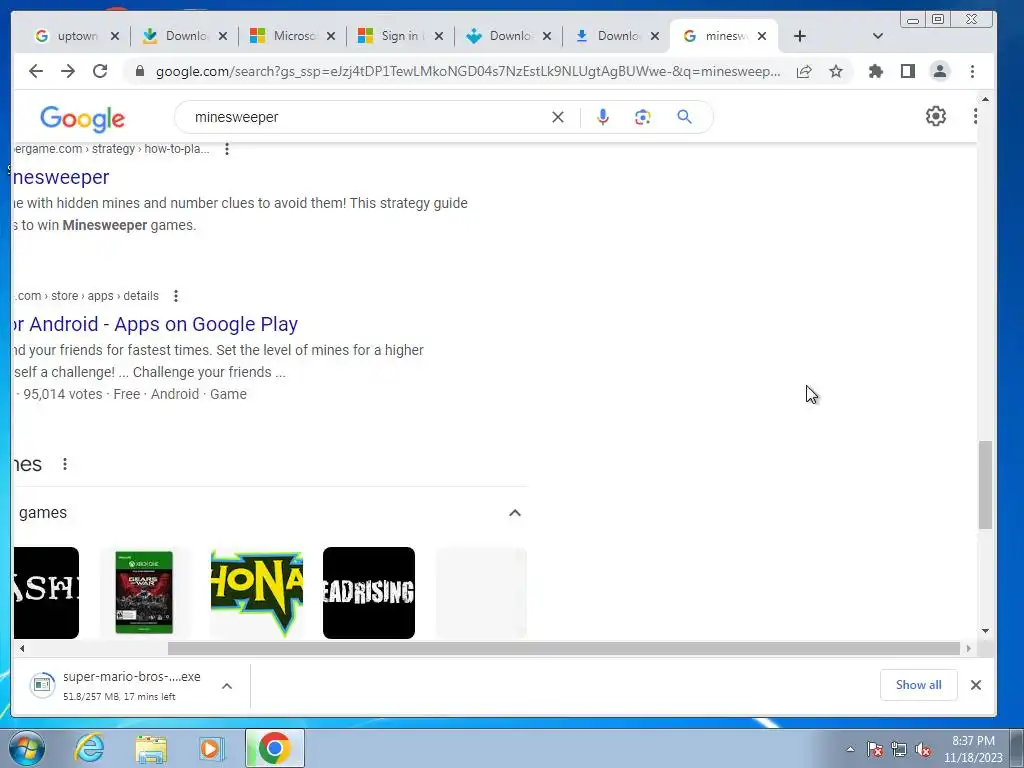Click the horizontal scrollbar thumb
The width and height of the screenshot is (1024, 768).
tap(564, 648)
